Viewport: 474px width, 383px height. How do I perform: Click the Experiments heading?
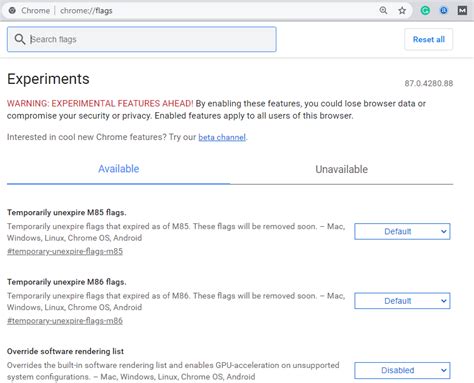coord(48,79)
